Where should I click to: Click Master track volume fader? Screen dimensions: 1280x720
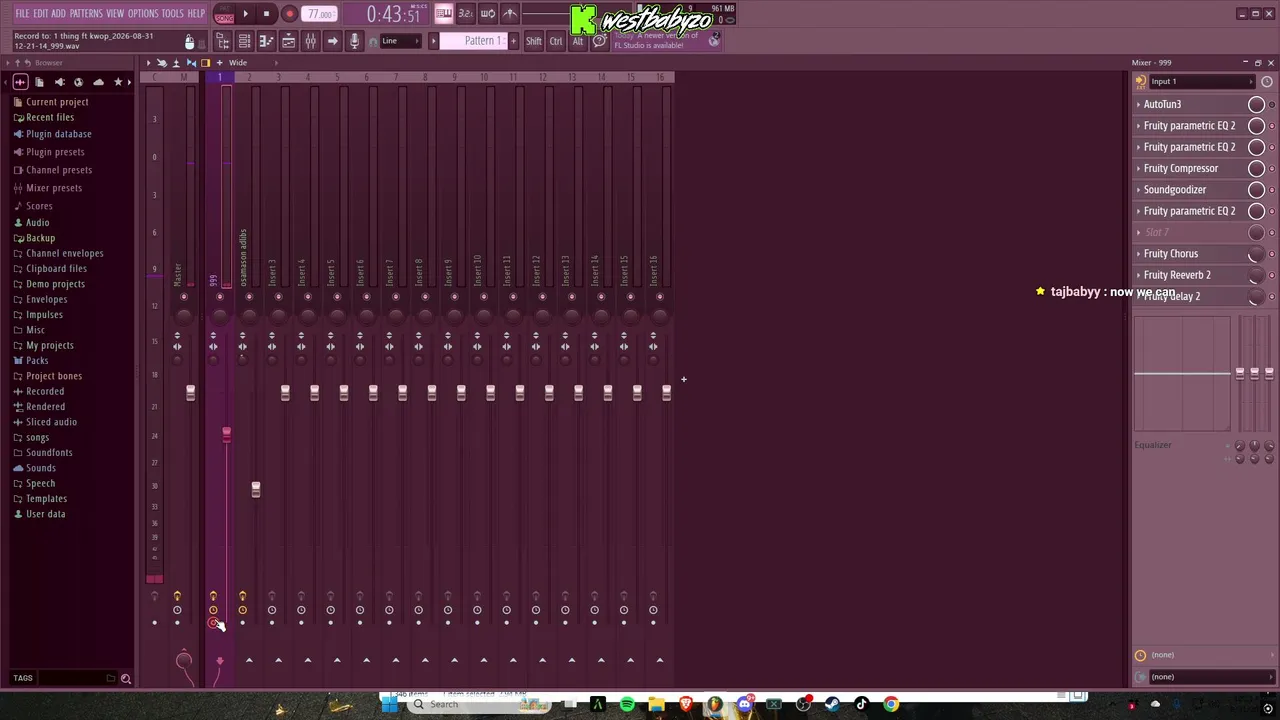point(190,393)
